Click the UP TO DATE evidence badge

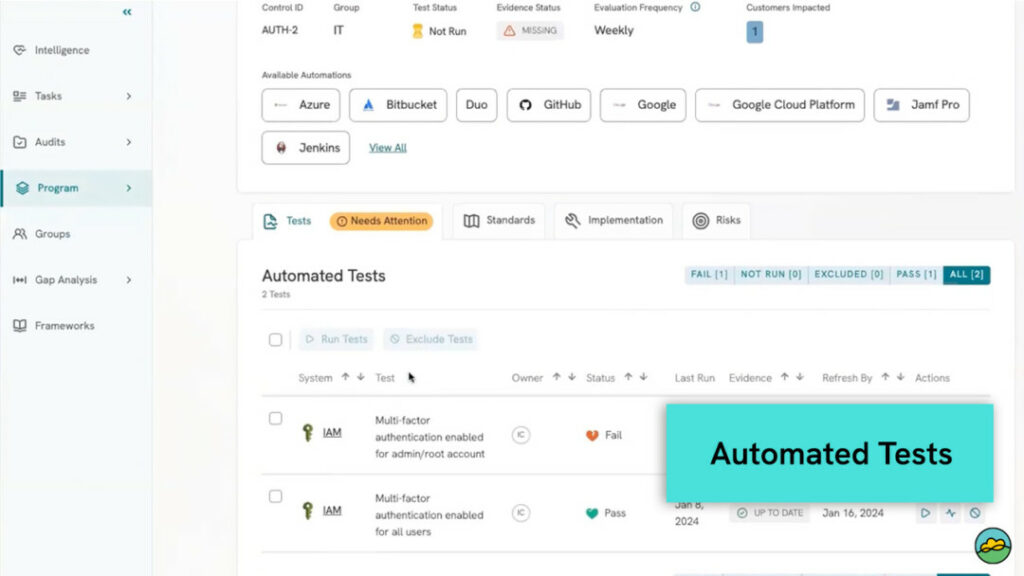(x=770, y=513)
